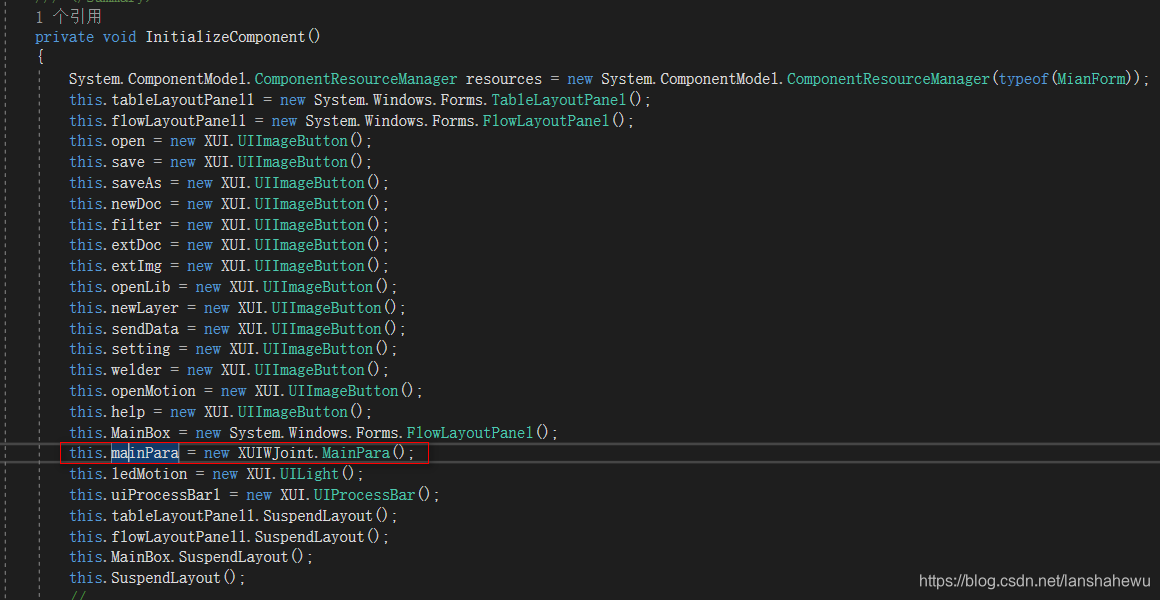
Task: Click the "setting" field identifier
Action: pos(141,348)
